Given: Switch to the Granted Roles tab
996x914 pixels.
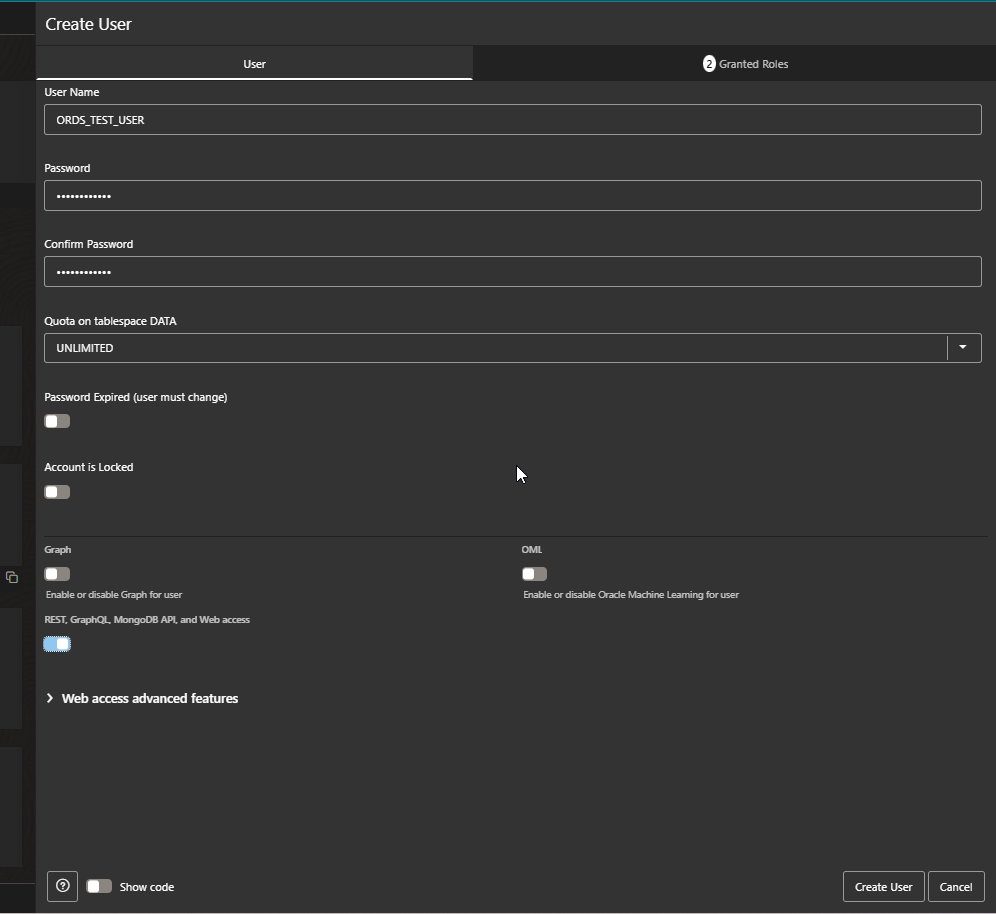Looking at the screenshot, I should pyautogui.click(x=745, y=63).
